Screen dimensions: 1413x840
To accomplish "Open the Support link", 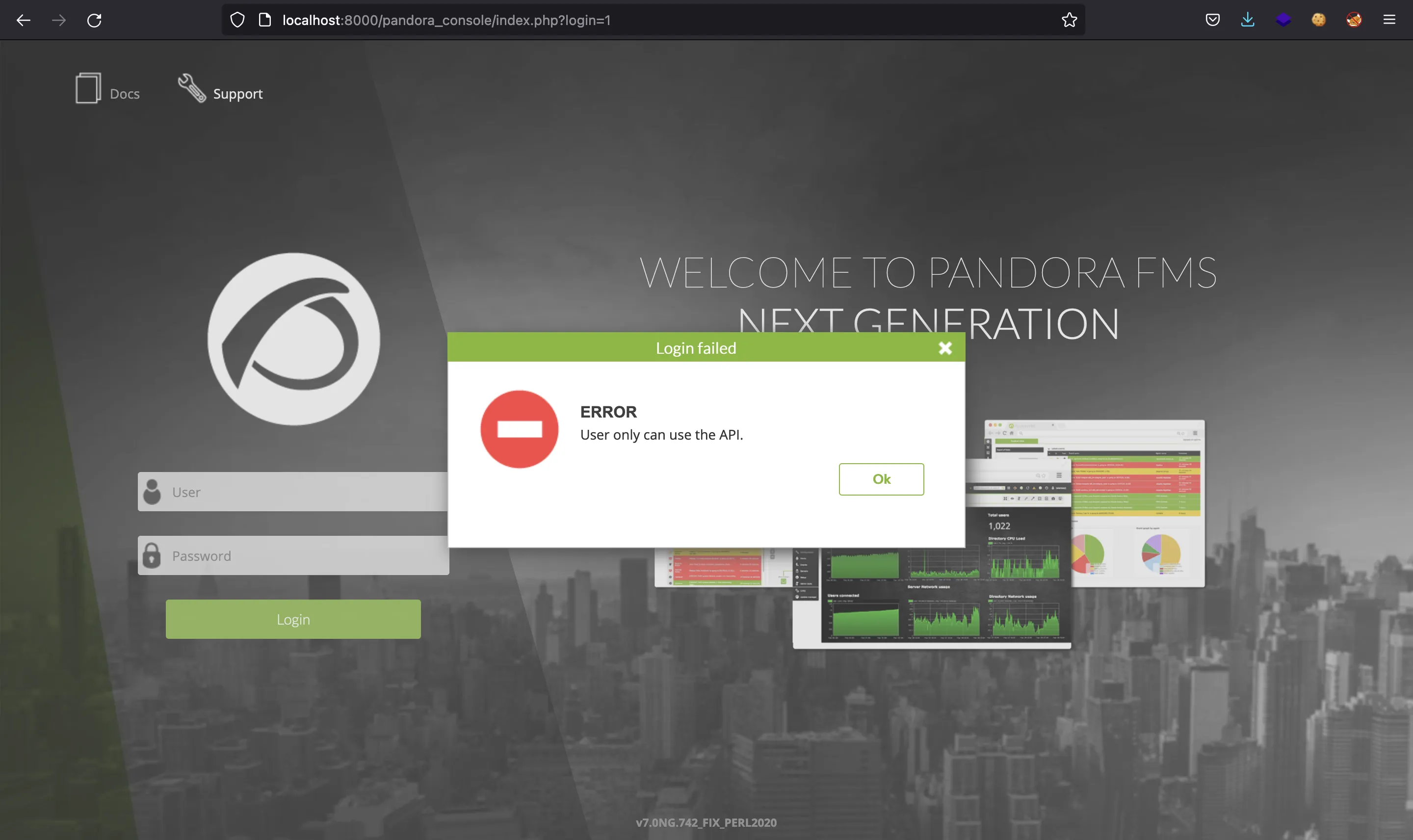I will [237, 94].
